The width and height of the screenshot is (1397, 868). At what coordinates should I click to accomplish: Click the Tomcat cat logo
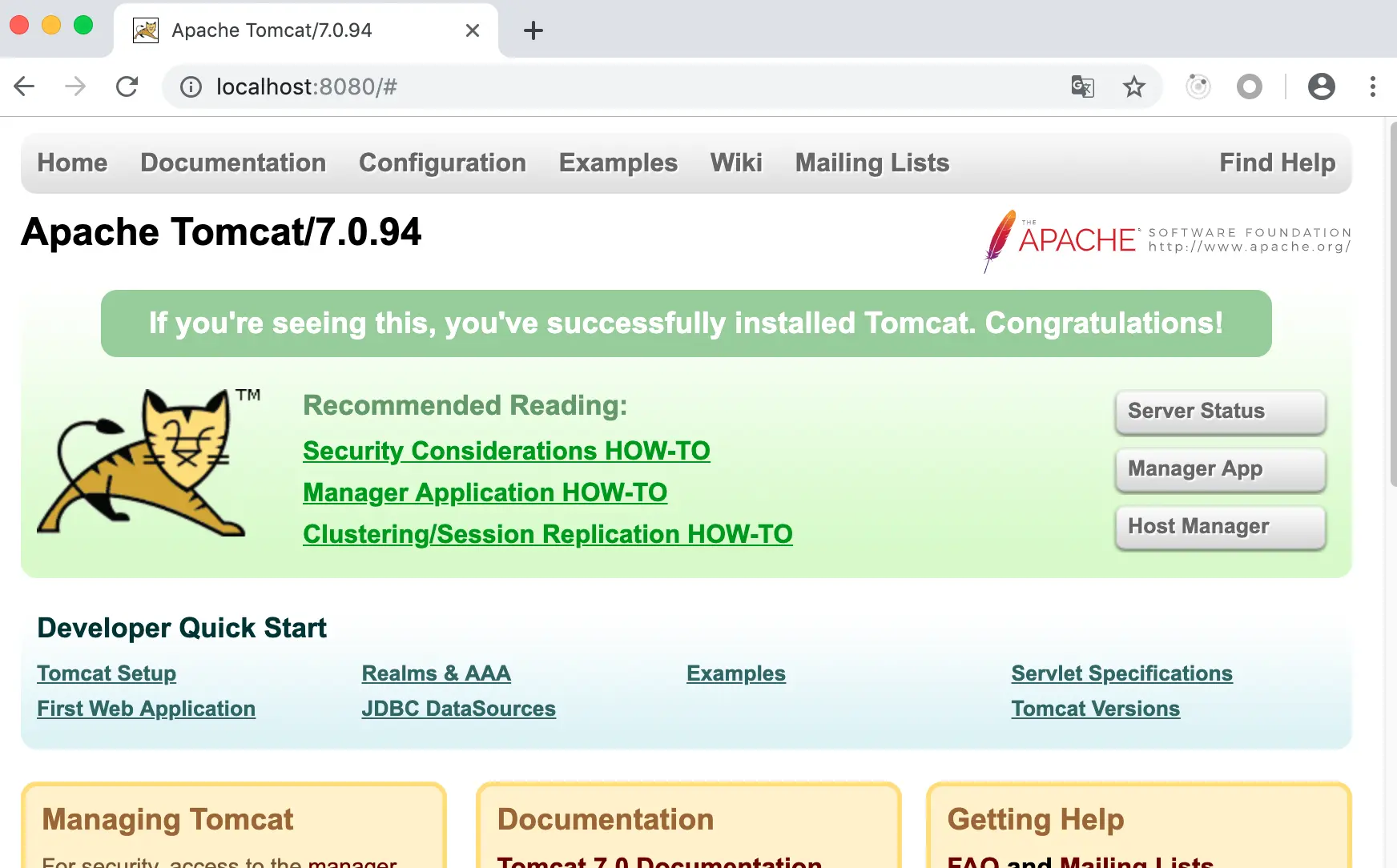pos(149,462)
